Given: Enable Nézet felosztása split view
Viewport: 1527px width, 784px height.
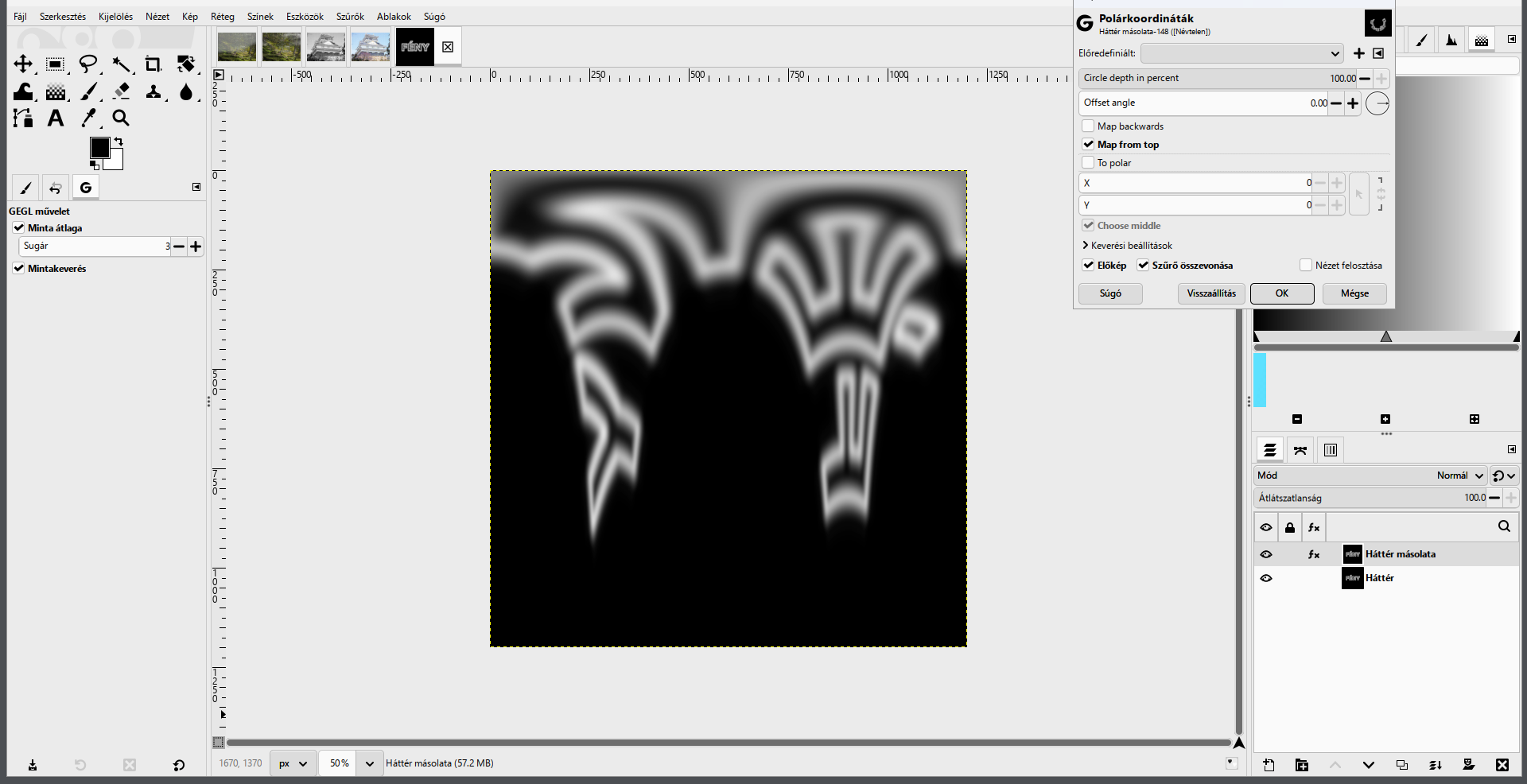Looking at the screenshot, I should click(1305, 265).
